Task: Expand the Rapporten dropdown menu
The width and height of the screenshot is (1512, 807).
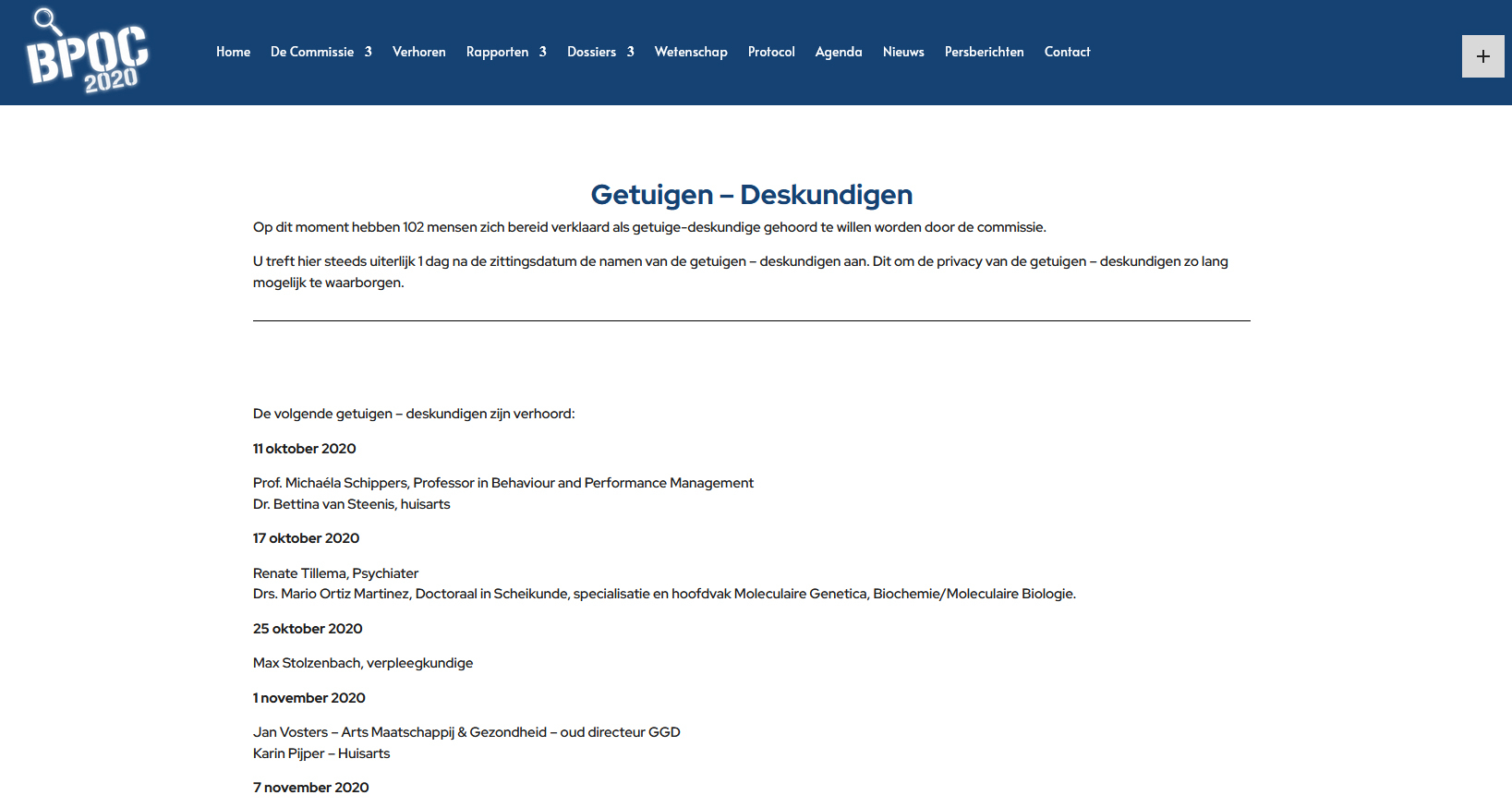Action: click(505, 52)
